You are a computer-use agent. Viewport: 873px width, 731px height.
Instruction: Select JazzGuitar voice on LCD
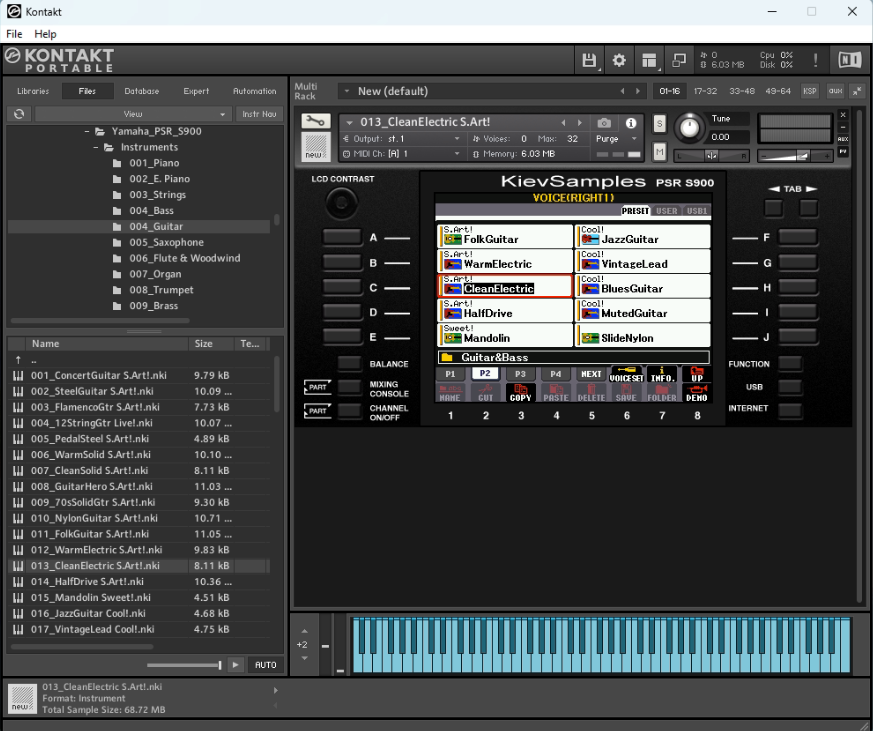[643, 237]
